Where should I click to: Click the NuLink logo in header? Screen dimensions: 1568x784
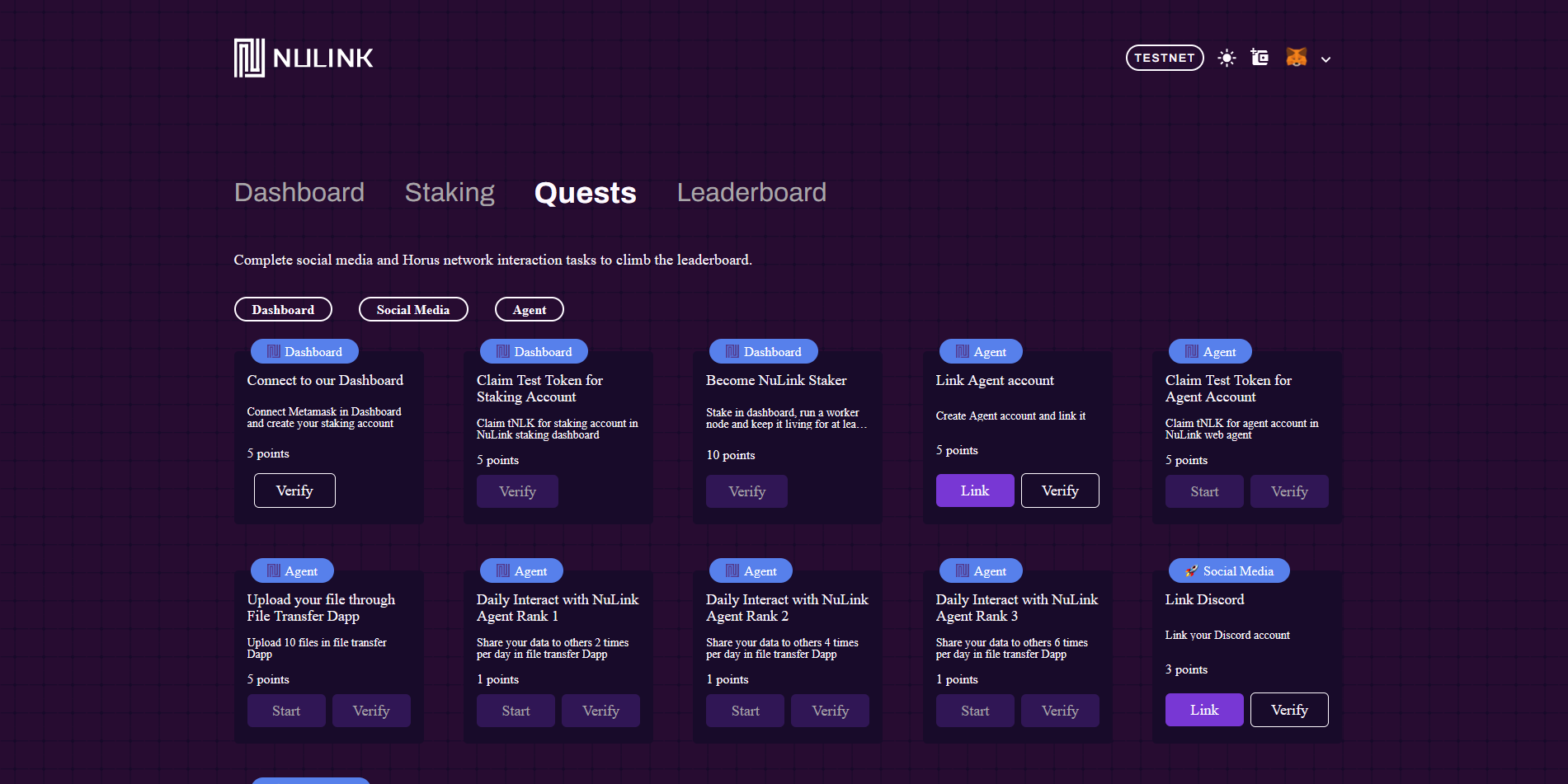coord(304,58)
